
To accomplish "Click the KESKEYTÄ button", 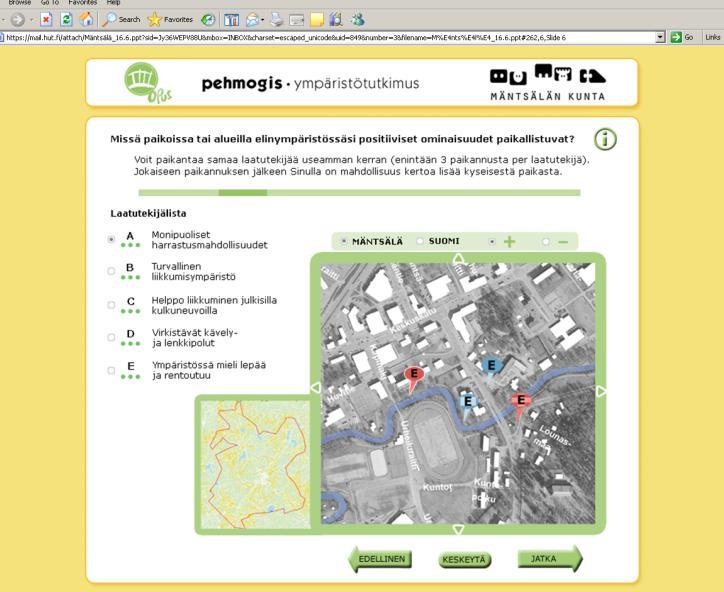I will pyautogui.click(x=465, y=560).
